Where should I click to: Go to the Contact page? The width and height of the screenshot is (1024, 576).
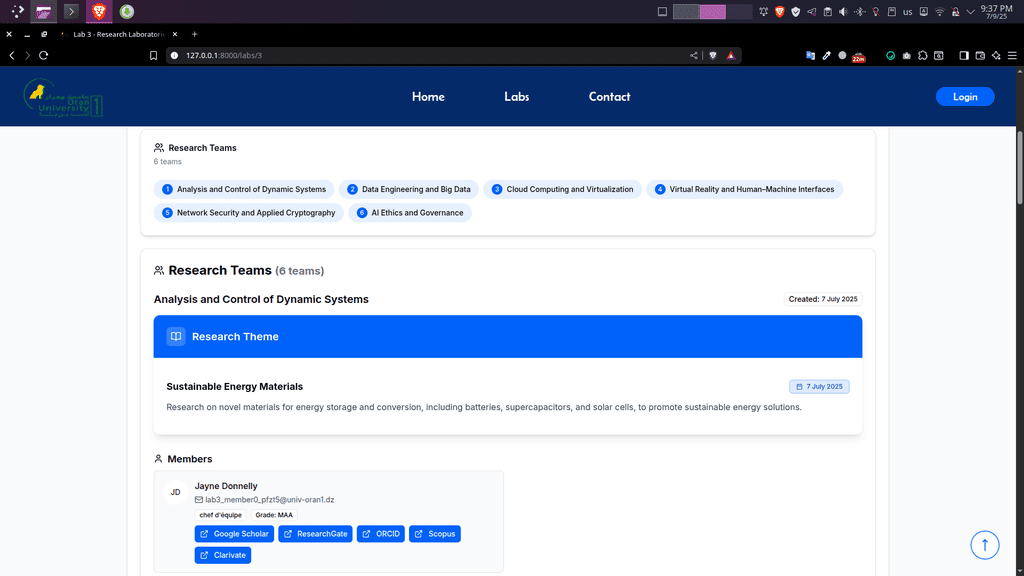609,97
